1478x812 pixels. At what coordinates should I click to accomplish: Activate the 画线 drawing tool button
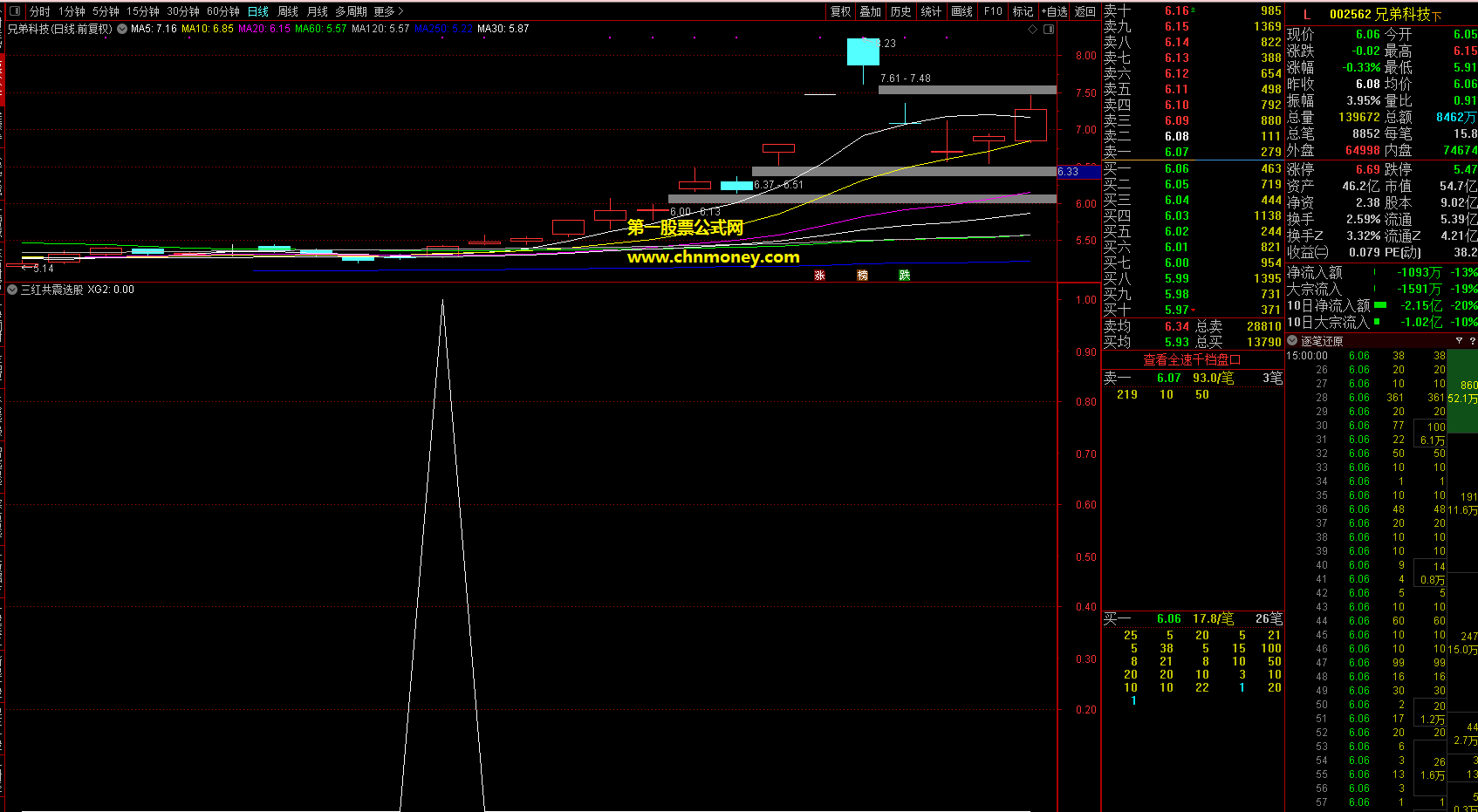(x=961, y=11)
